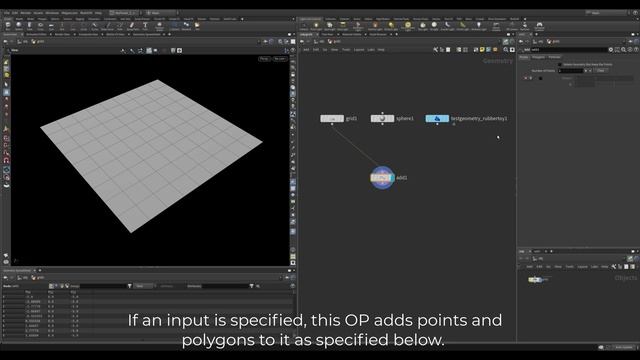Open network editor search (magnifier) icon
This screenshot has width=640, height=360.
(x=506, y=50)
